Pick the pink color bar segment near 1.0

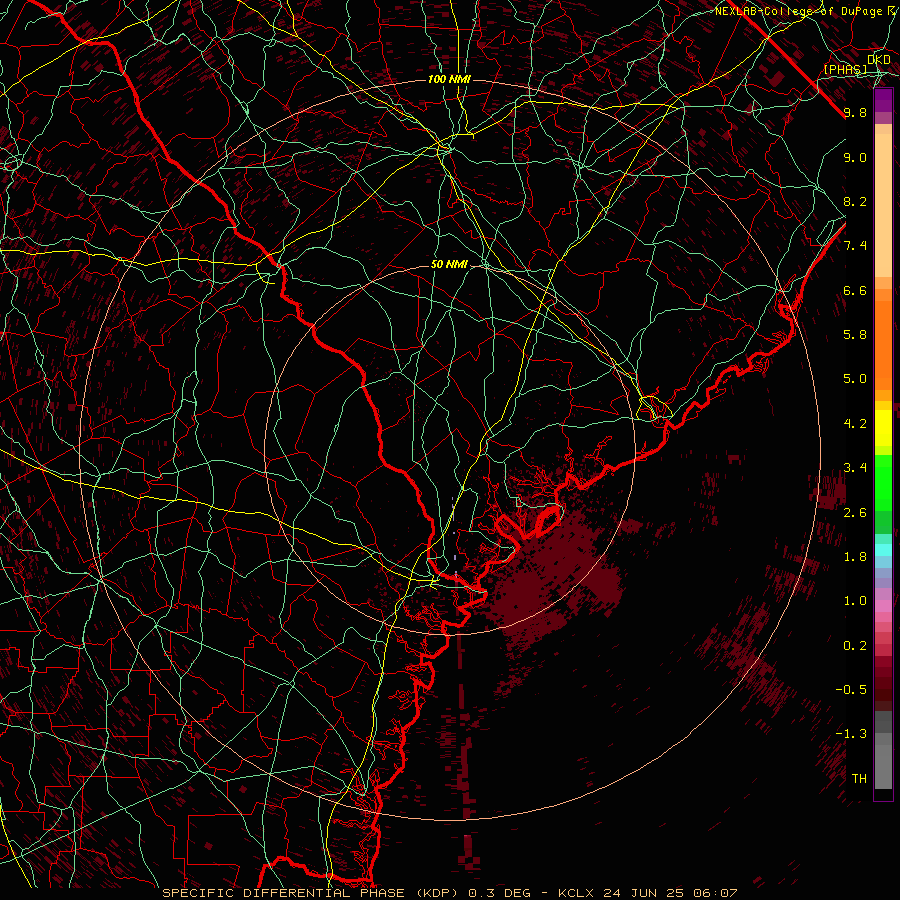(x=883, y=606)
